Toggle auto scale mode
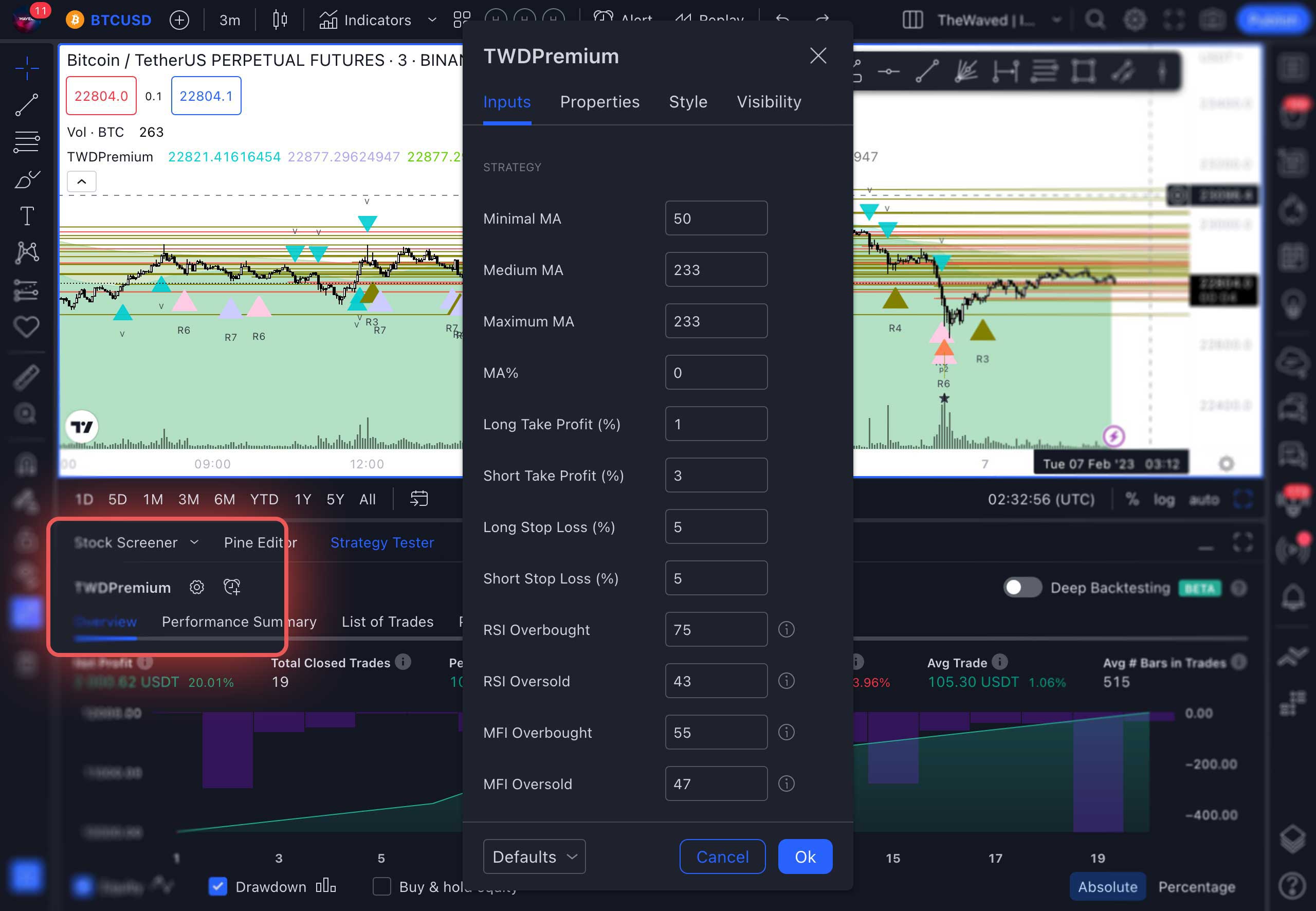This screenshot has width=1316, height=911. (x=1204, y=499)
